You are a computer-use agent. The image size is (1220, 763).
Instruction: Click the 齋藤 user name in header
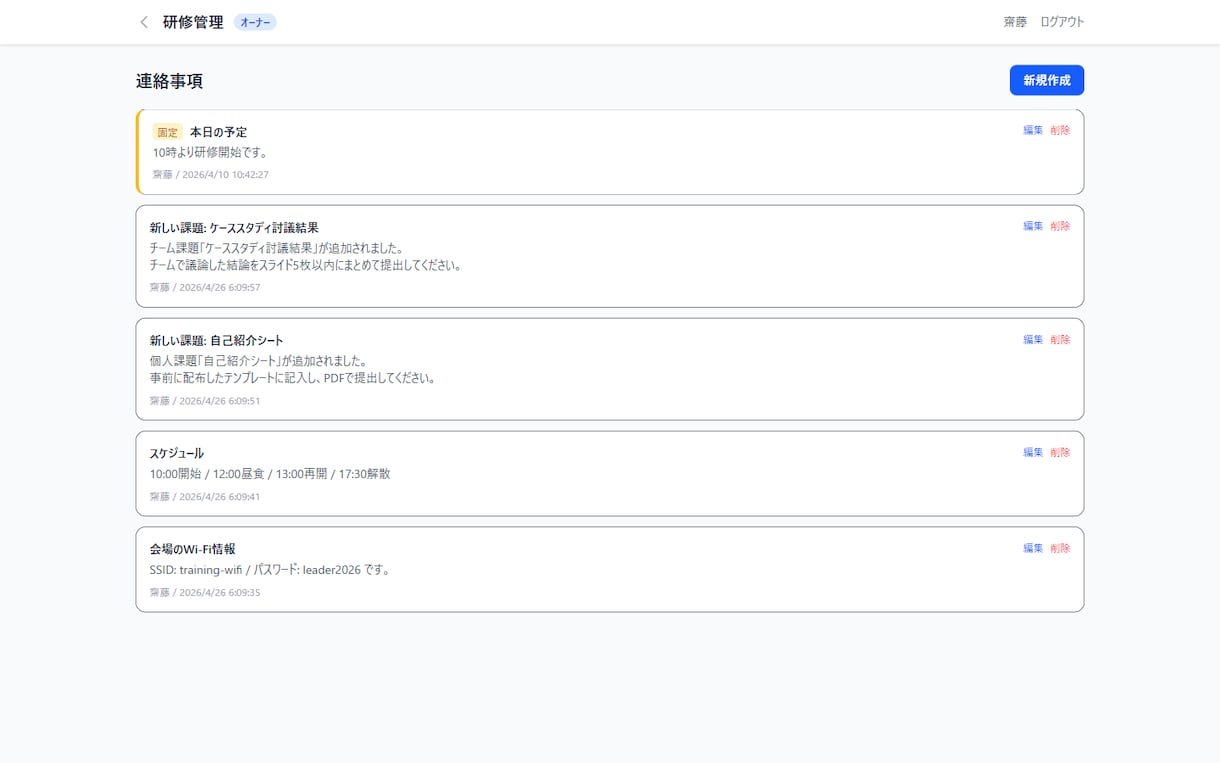pos(1015,22)
